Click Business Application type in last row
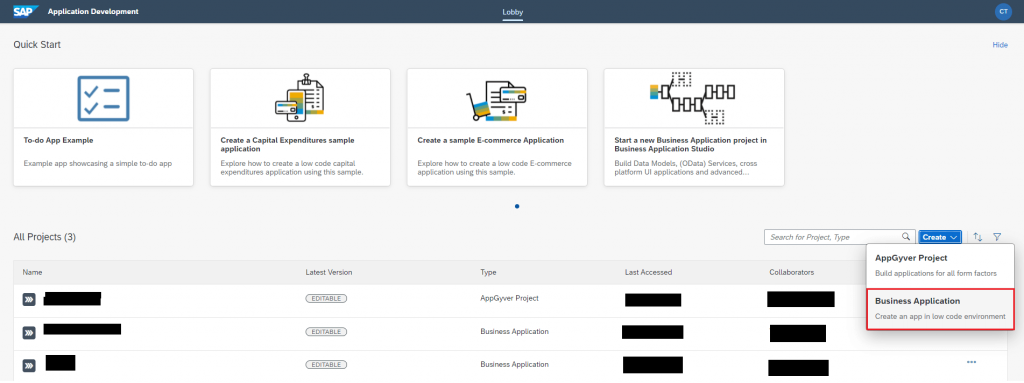Image resolution: width=1024 pixels, height=383 pixels. pyautogui.click(x=514, y=364)
